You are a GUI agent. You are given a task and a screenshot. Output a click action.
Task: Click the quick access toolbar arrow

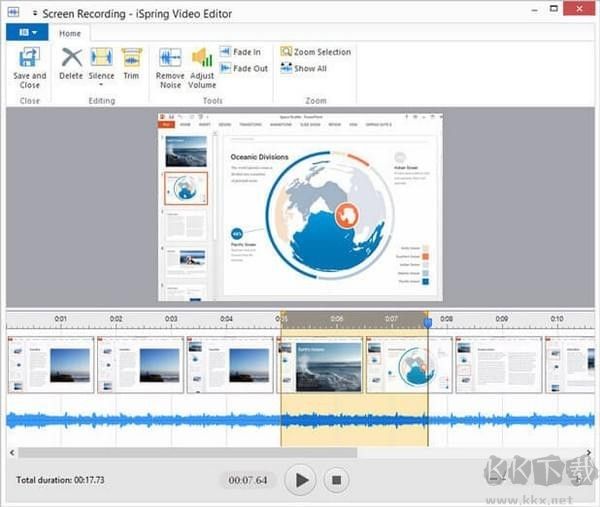pos(35,13)
